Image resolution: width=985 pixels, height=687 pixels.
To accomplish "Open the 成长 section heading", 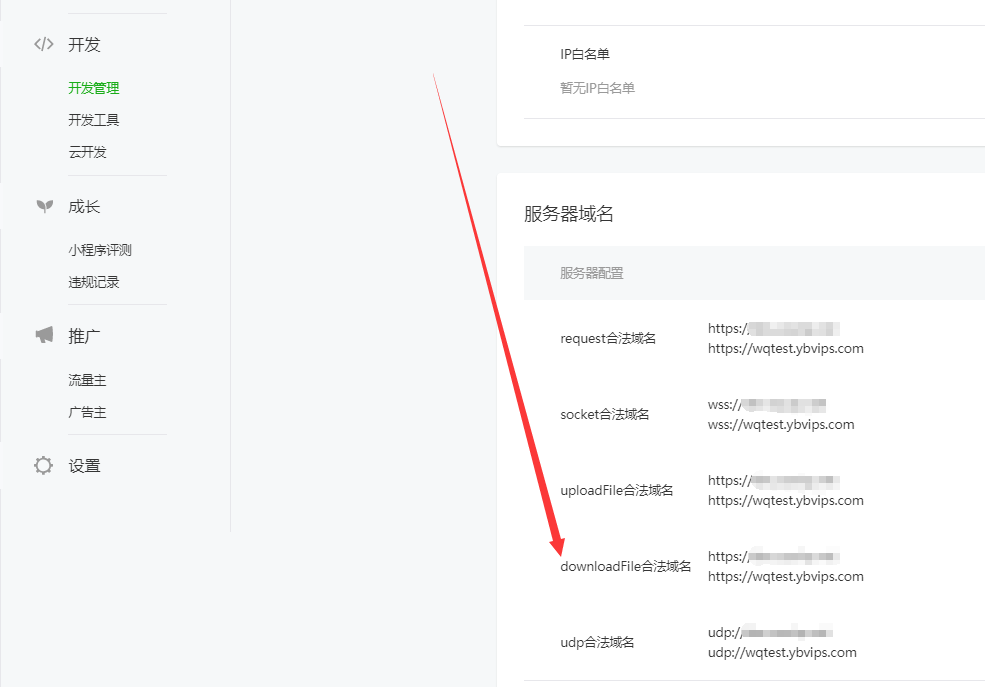I will tap(84, 207).
